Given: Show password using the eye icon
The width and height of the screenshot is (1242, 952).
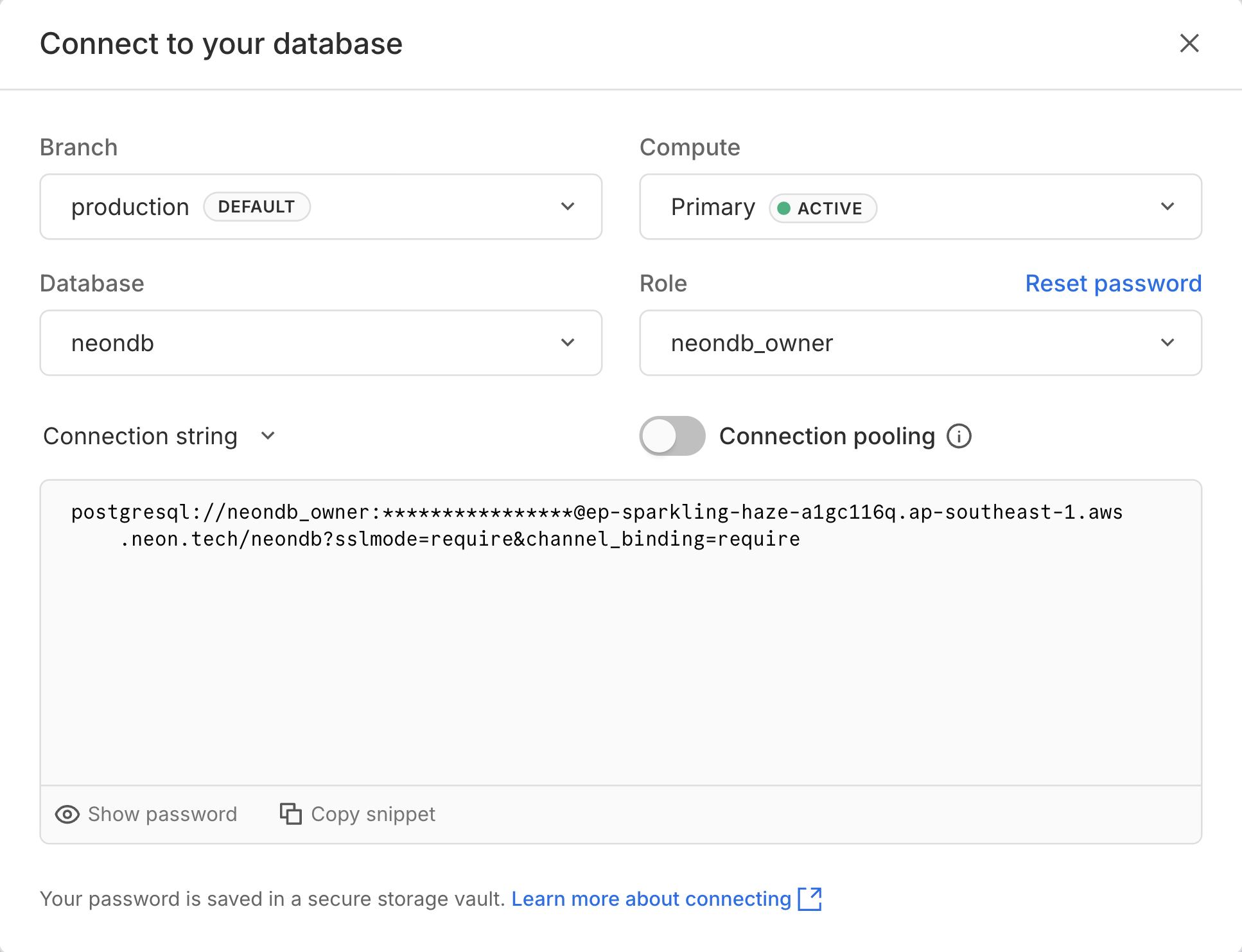Looking at the screenshot, I should coord(67,814).
